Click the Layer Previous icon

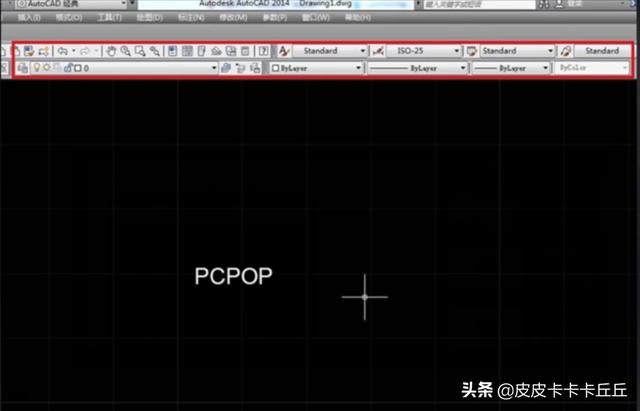click(x=240, y=68)
